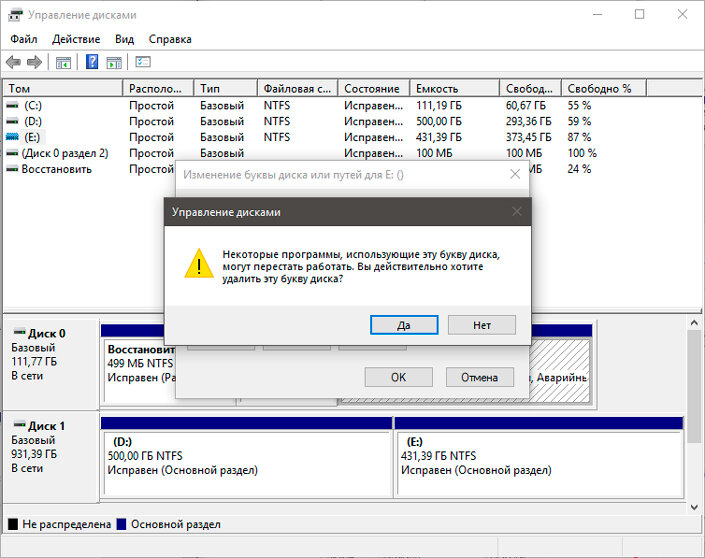
Task: Confirm with the Да button
Action: tap(404, 325)
